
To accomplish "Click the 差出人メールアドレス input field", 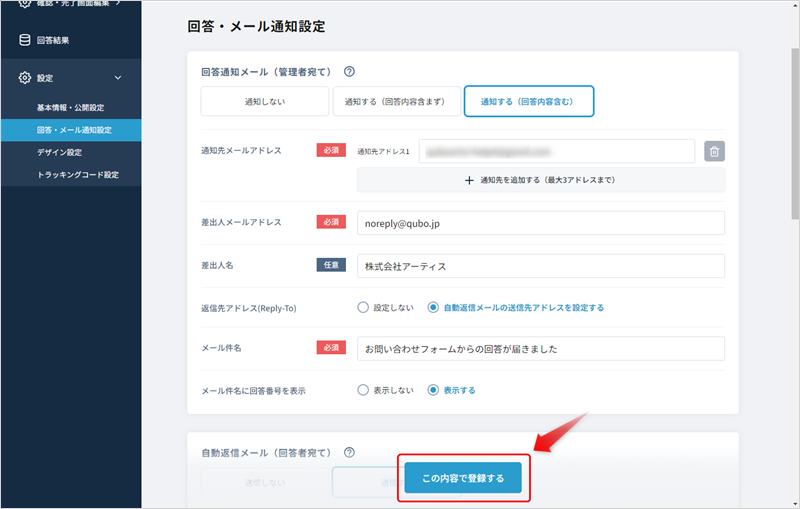I will [x=540, y=223].
